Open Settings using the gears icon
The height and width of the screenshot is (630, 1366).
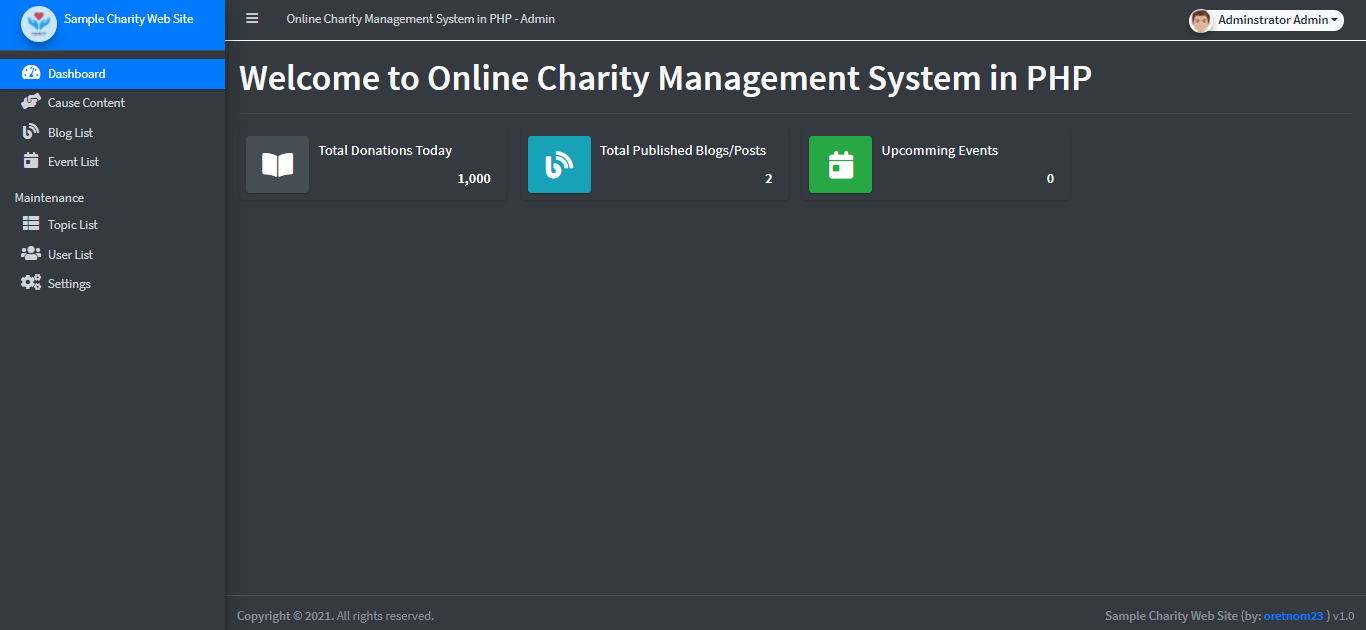pyautogui.click(x=31, y=282)
